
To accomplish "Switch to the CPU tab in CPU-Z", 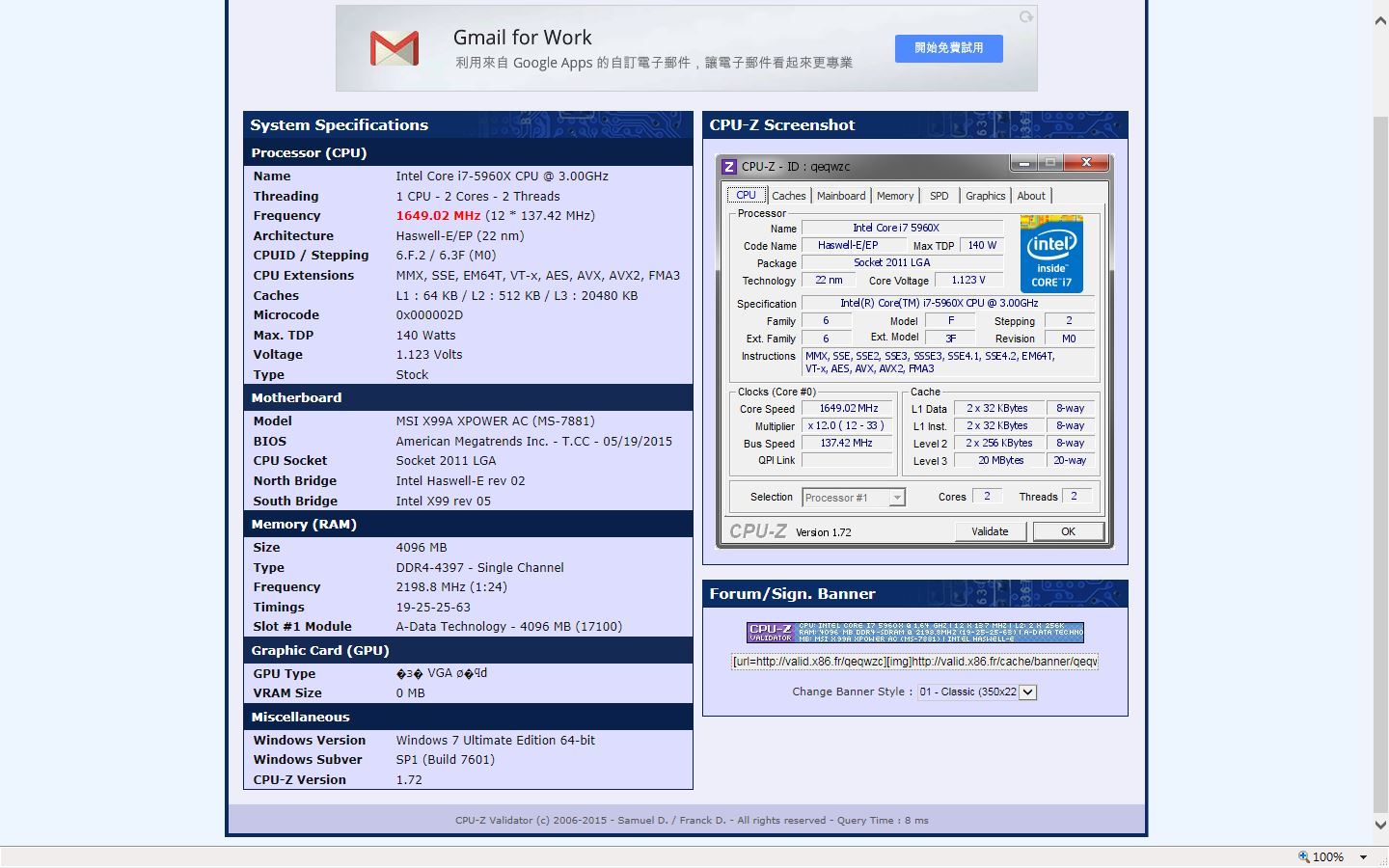I will pos(747,195).
